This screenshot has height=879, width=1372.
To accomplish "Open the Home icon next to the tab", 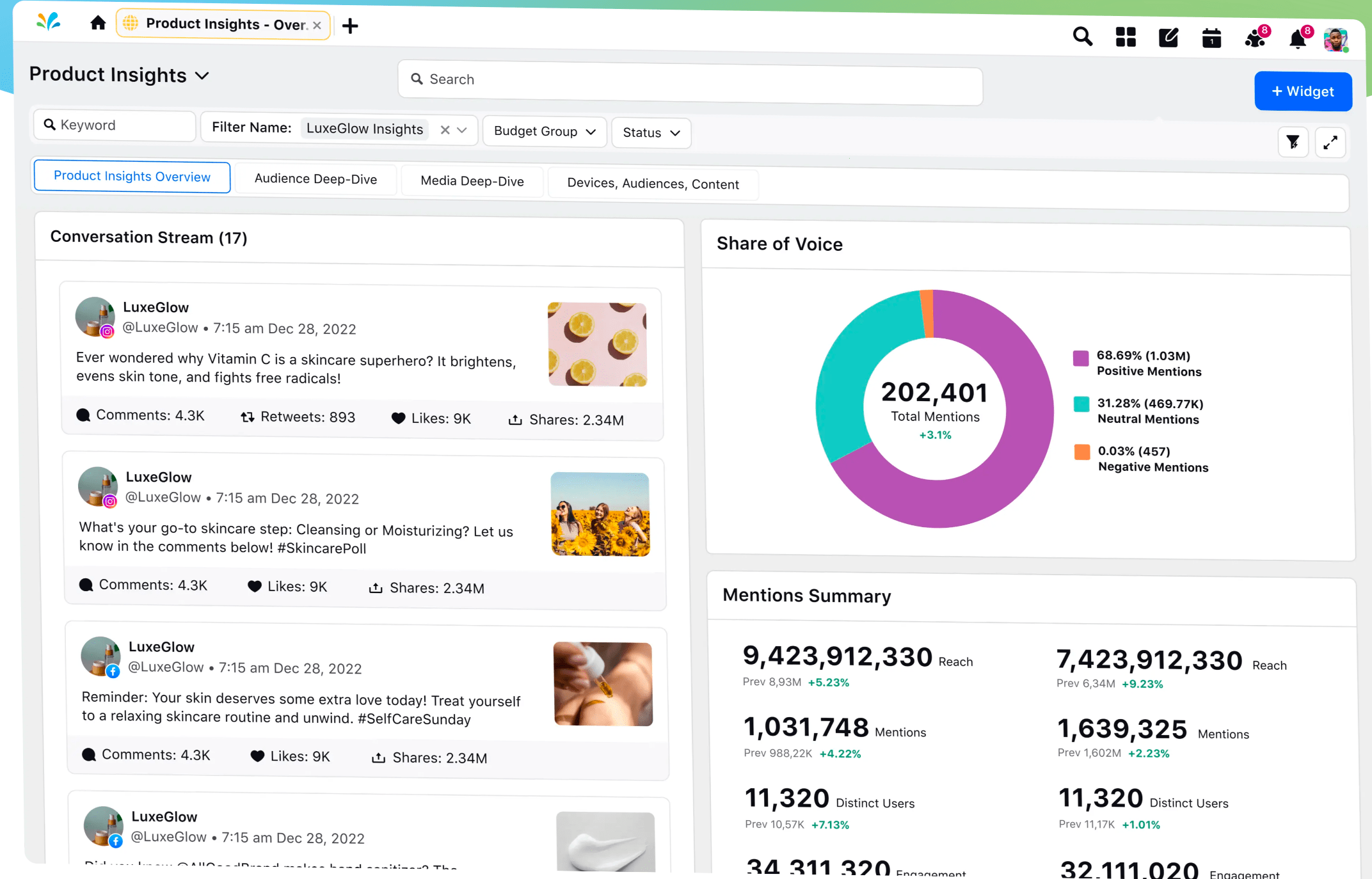I will (x=98, y=22).
